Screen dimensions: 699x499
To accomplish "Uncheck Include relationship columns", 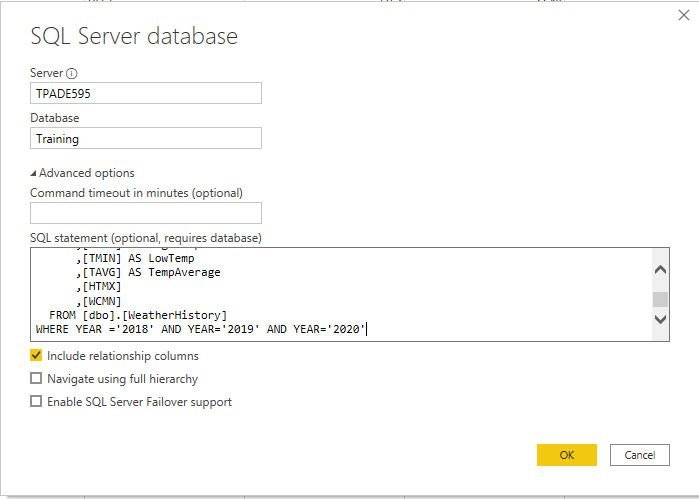I will click(36, 355).
